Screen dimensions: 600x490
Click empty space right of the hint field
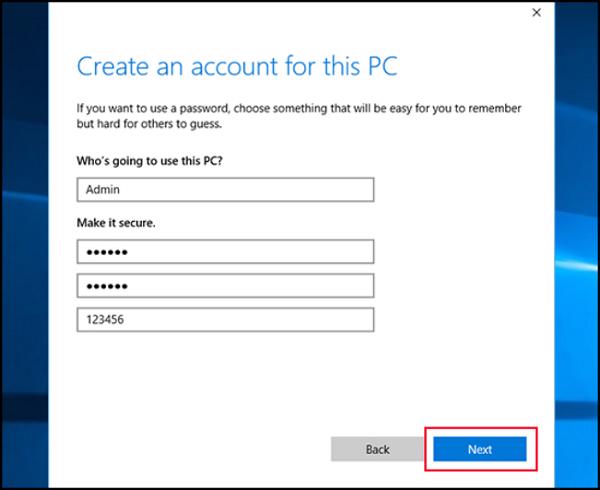pos(460,319)
